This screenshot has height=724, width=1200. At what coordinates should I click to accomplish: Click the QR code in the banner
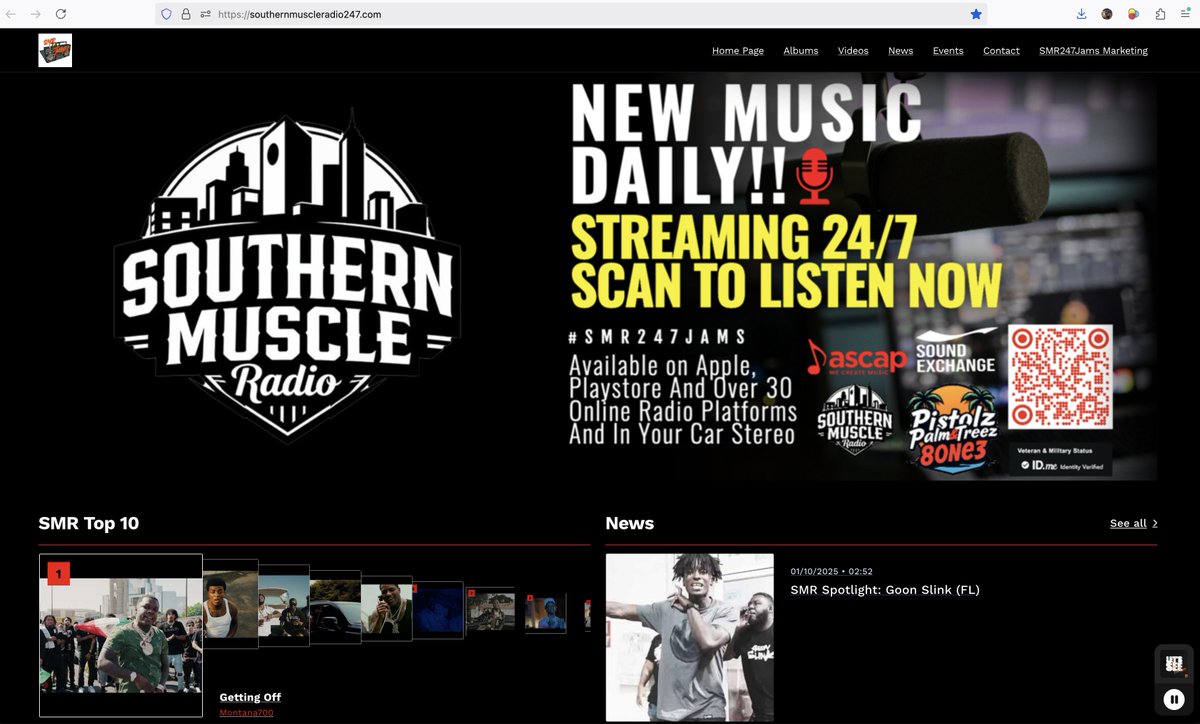tap(1060, 377)
